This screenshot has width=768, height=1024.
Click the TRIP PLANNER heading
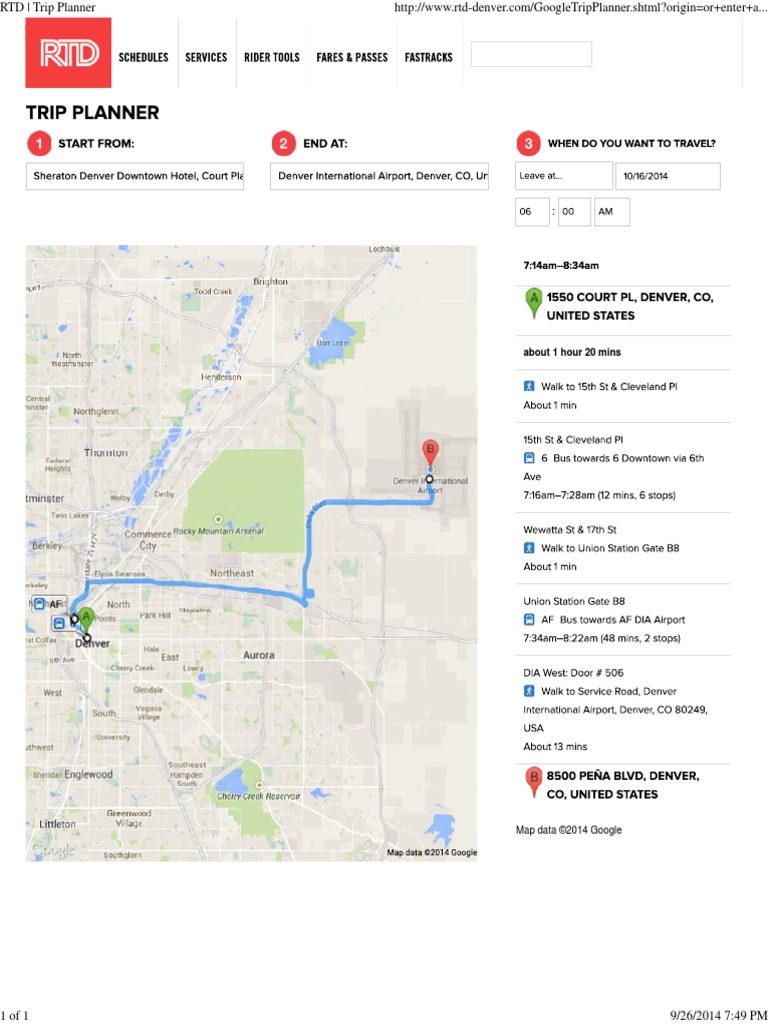(92, 113)
